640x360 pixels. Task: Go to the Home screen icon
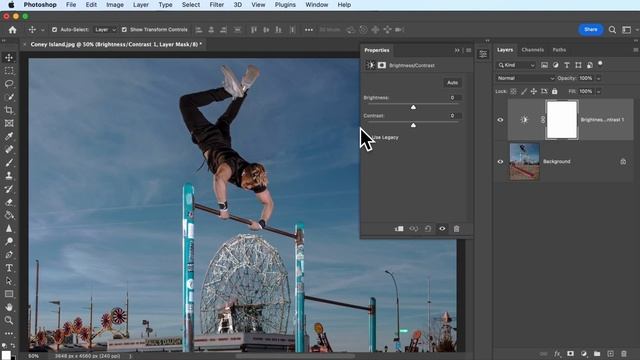(12, 30)
